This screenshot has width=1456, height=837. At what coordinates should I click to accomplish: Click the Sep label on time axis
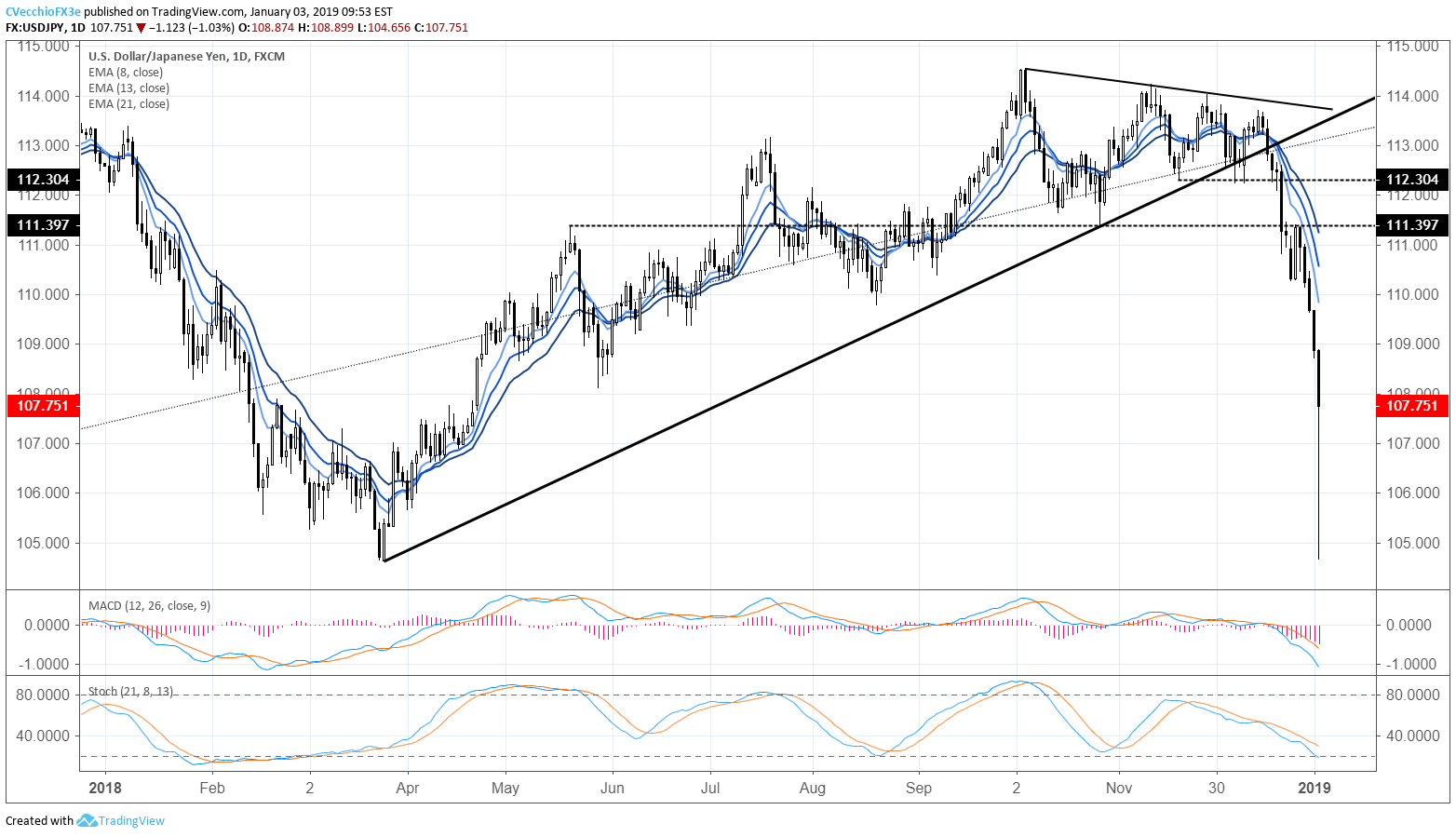click(919, 788)
